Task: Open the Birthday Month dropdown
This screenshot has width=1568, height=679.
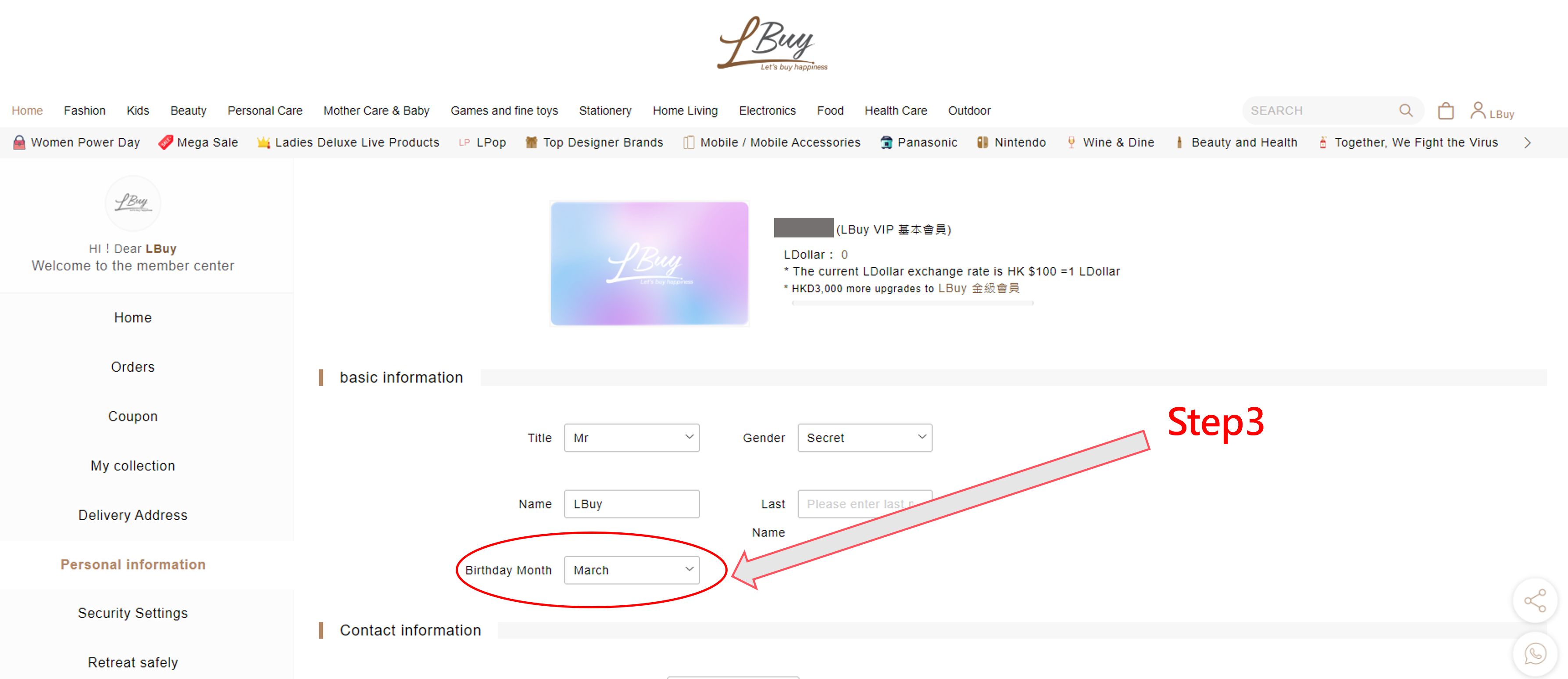Action: click(x=631, y=569)
